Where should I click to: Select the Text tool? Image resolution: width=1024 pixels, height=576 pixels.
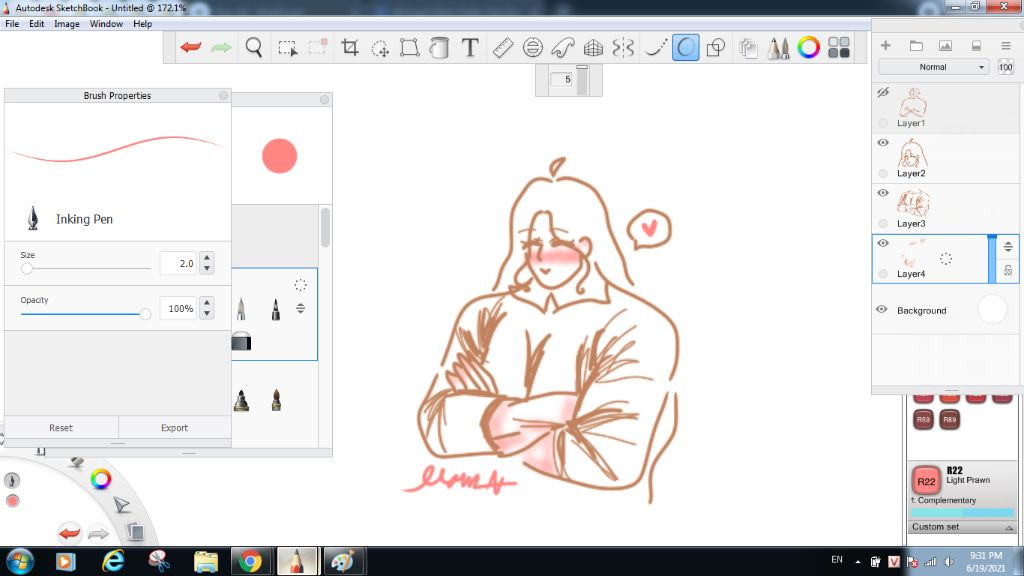click(470, 47)
